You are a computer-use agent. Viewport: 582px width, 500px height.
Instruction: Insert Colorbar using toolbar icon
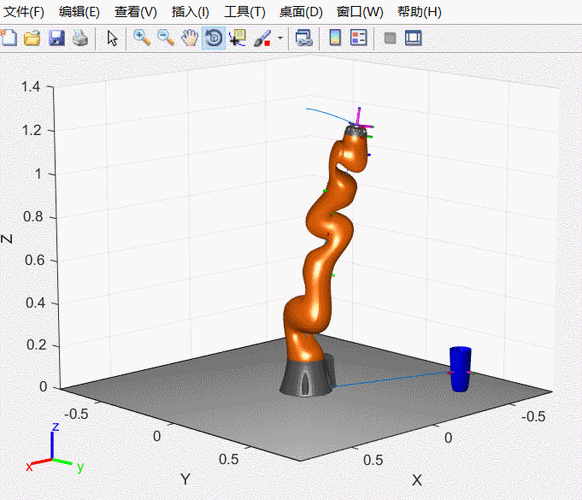click(x=335, y=38)
